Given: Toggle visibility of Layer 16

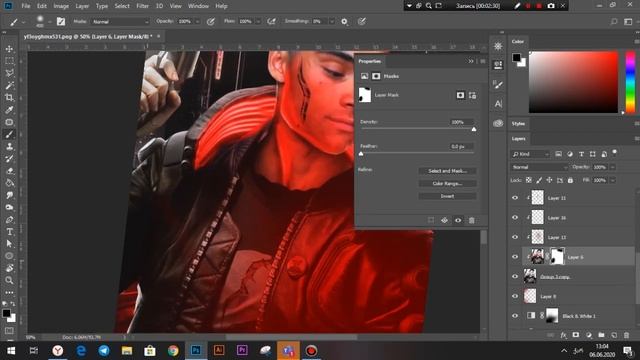Looking at the screenshot, I should point(515,218).
